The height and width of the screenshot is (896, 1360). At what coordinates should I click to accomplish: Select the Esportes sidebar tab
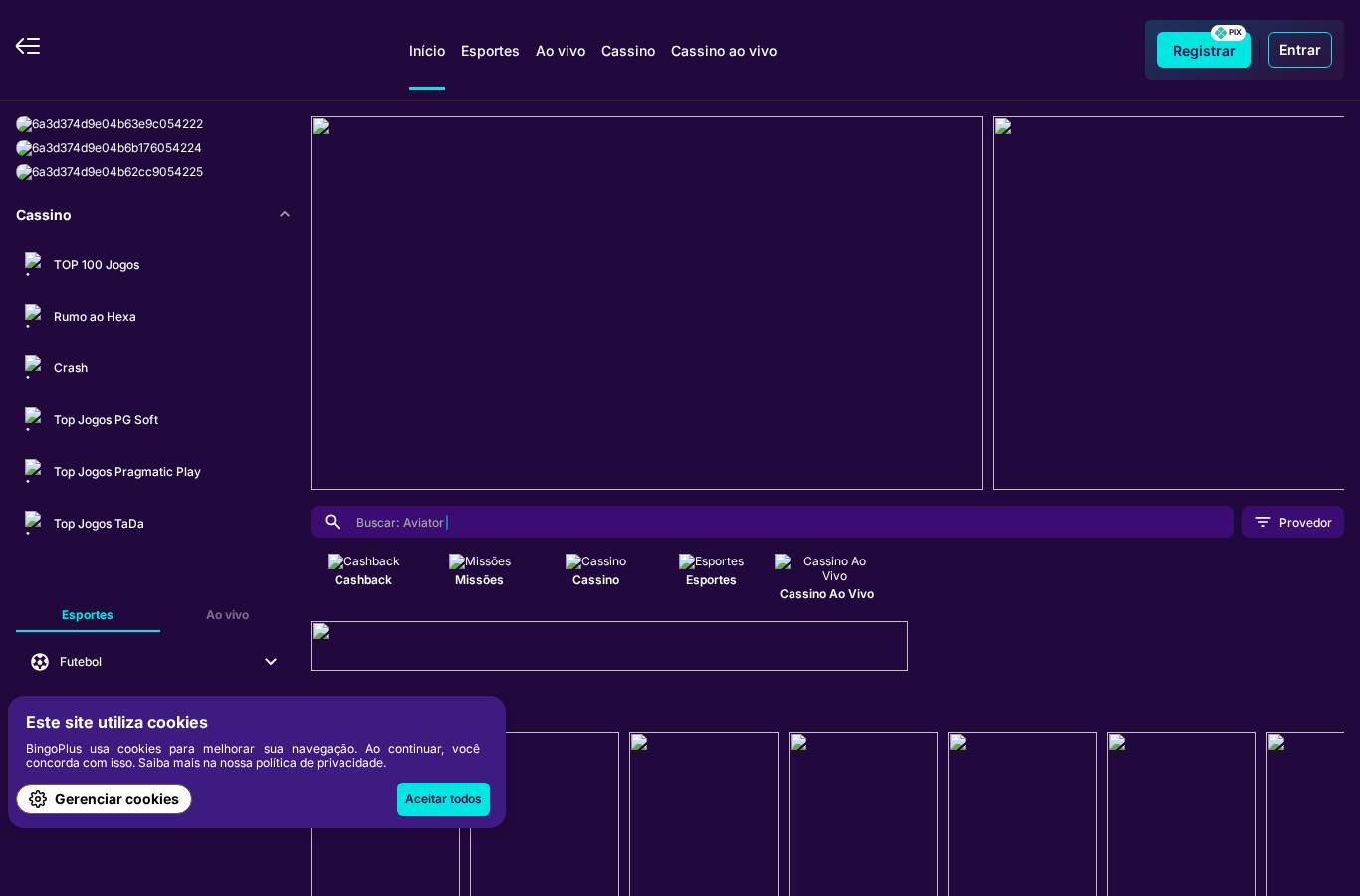pos(88,615)
